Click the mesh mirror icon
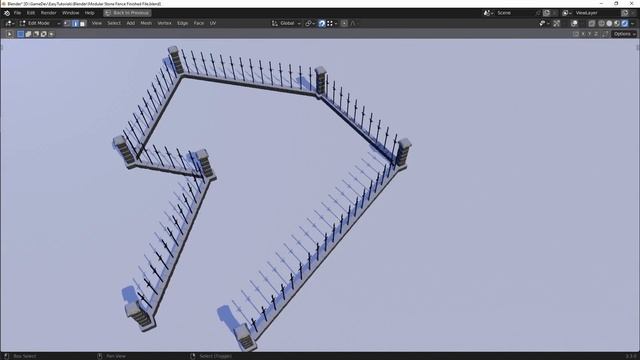Screen dimensions: 640x360 tap(576, 34)
